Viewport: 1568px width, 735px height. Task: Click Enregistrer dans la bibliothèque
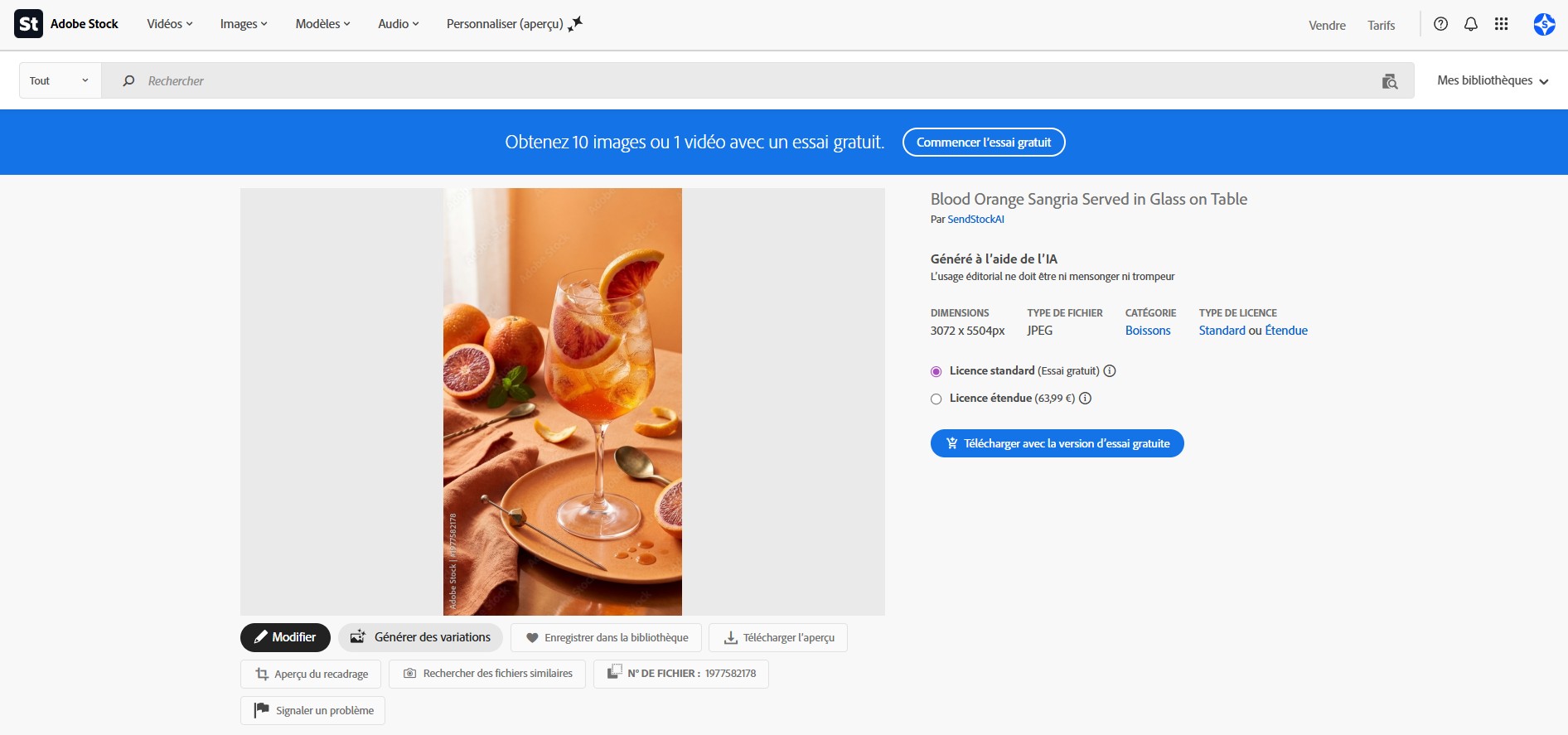[607, 637]
